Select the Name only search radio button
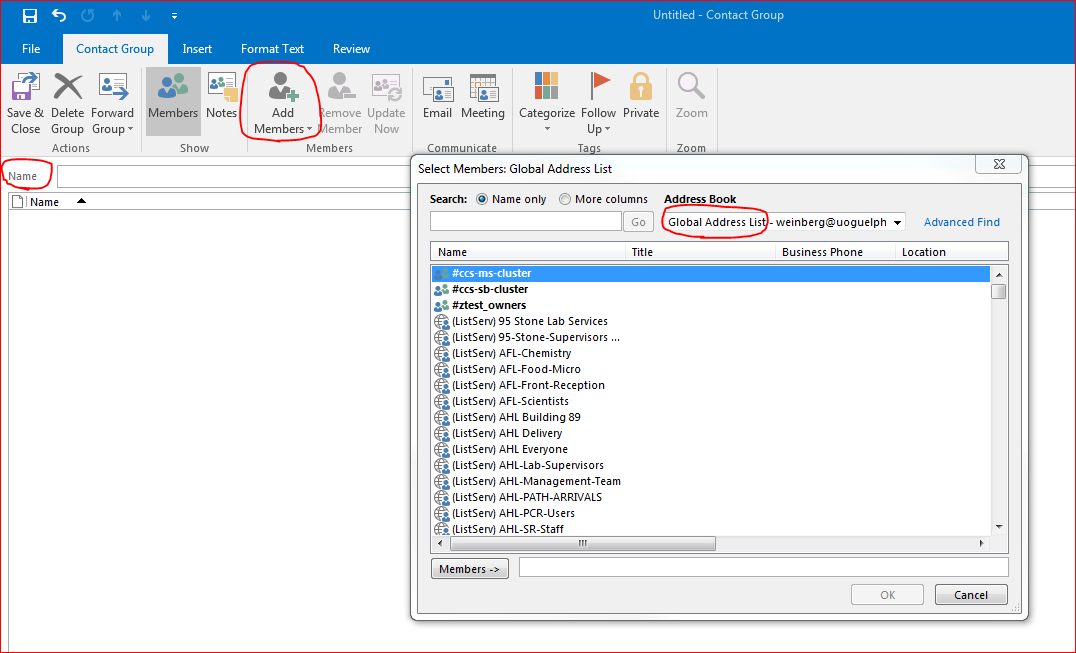This screenshot has width=1076, height=653. click(484, 199)
